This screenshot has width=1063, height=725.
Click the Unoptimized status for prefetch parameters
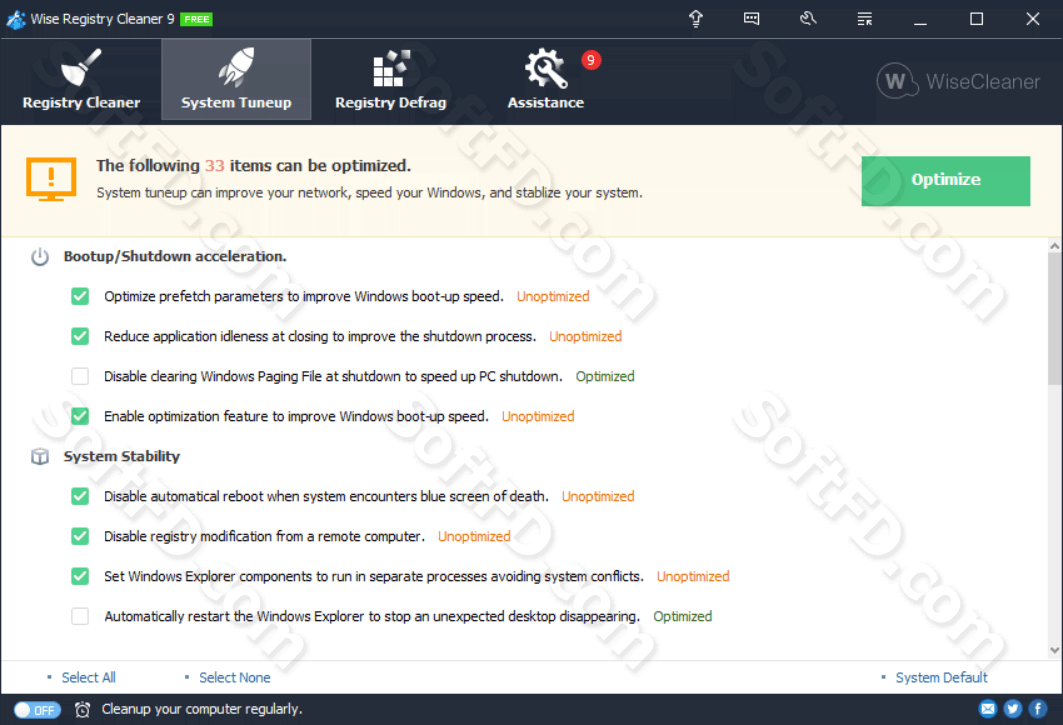point(553,296)
